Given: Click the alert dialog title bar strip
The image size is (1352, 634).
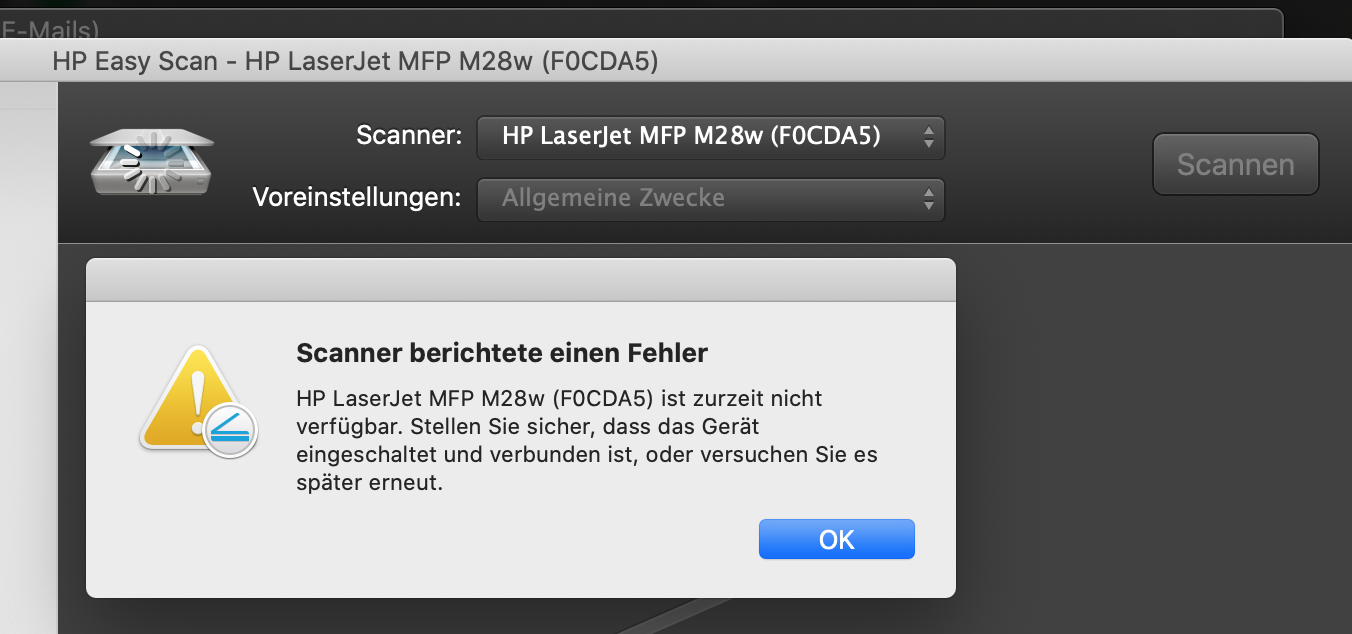Looking at the screenshot, I should [x=520, y=278].
